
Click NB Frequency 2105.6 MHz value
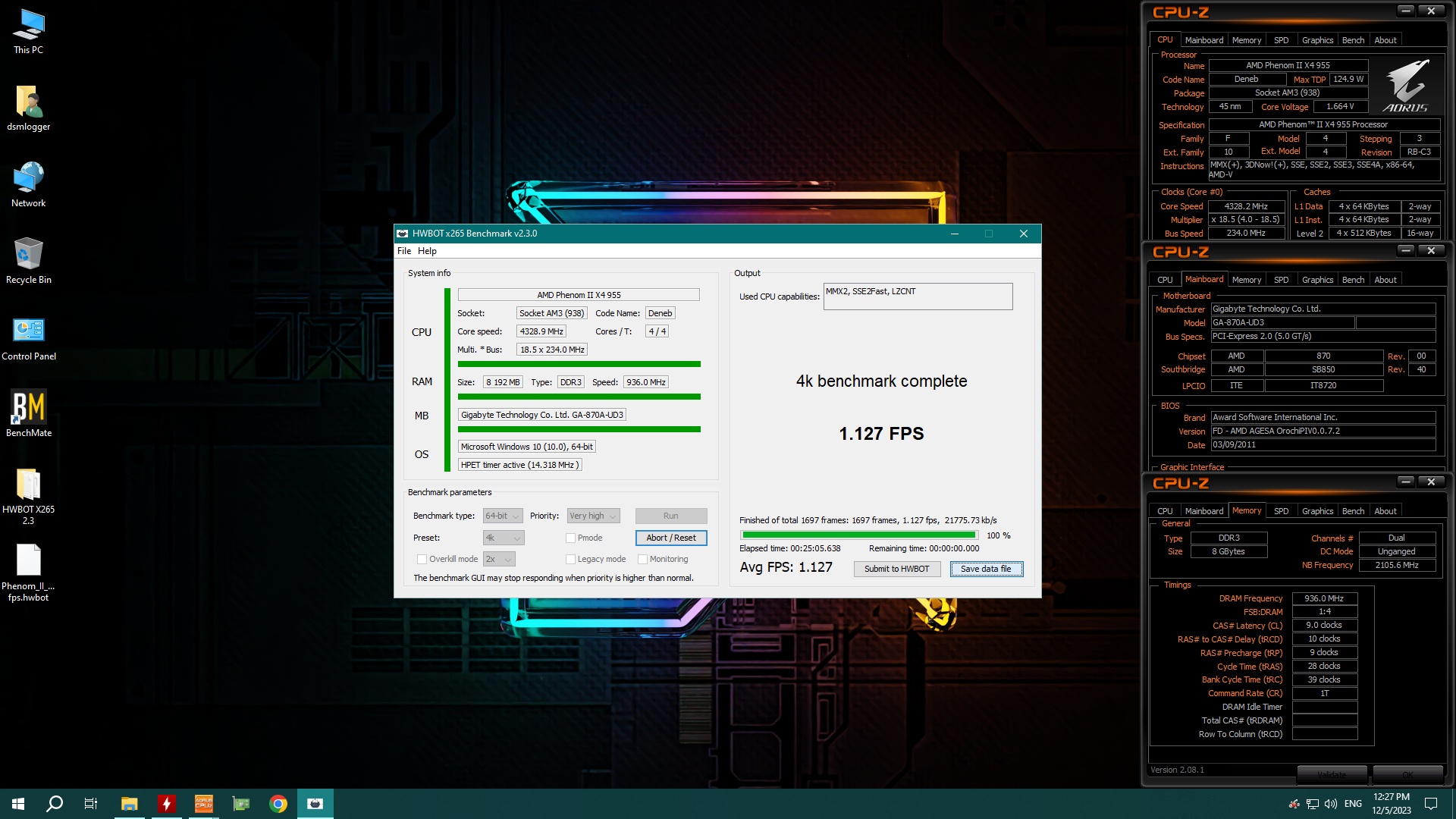pos(1396,565)
